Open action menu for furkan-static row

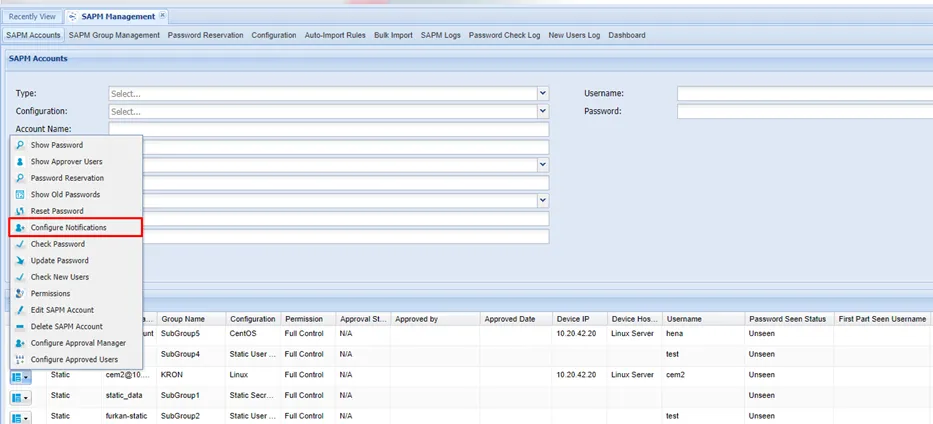coord(21,417)
